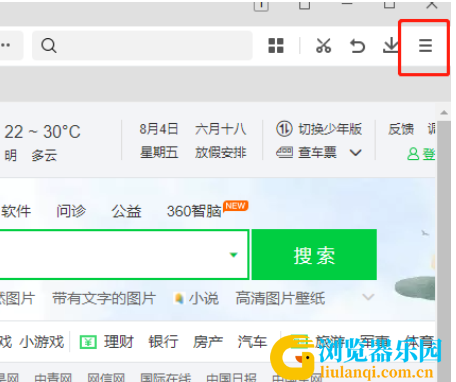
Task: Click the green 搜索 button
Action: (x=314, y=255)
